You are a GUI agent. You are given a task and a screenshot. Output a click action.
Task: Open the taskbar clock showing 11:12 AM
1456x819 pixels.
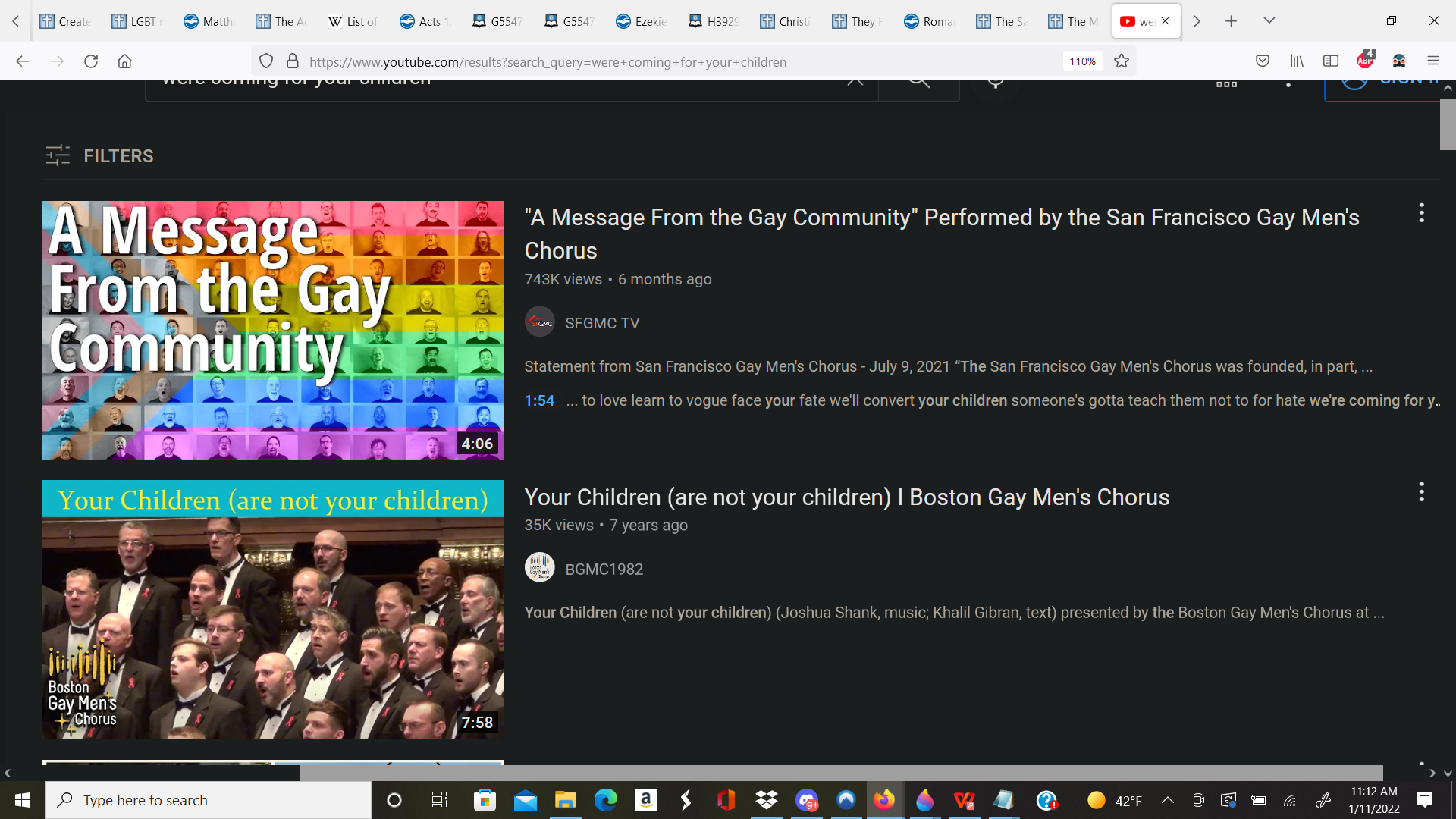[1374, 800]
